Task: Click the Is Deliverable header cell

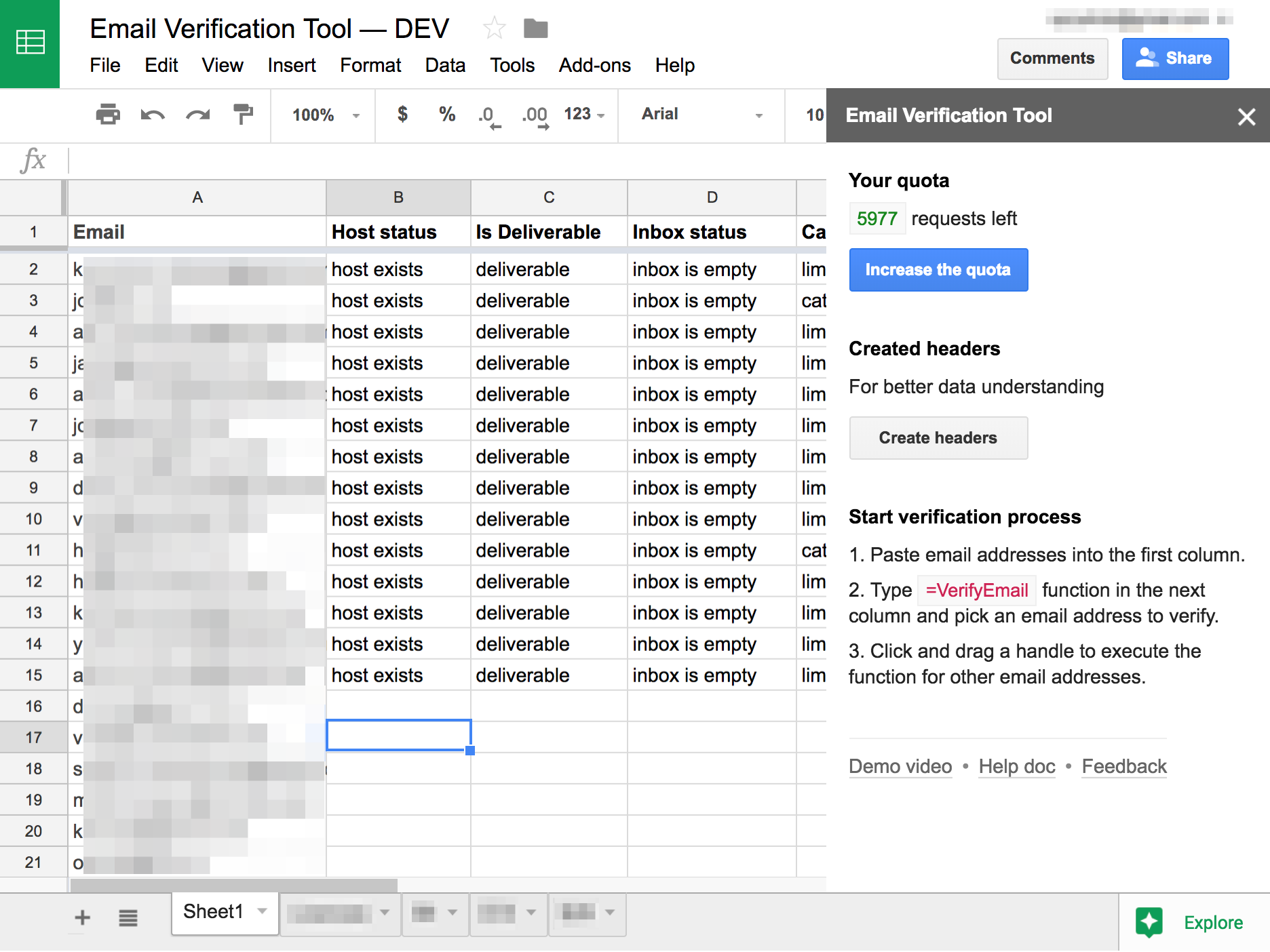Action: (549, 232)
